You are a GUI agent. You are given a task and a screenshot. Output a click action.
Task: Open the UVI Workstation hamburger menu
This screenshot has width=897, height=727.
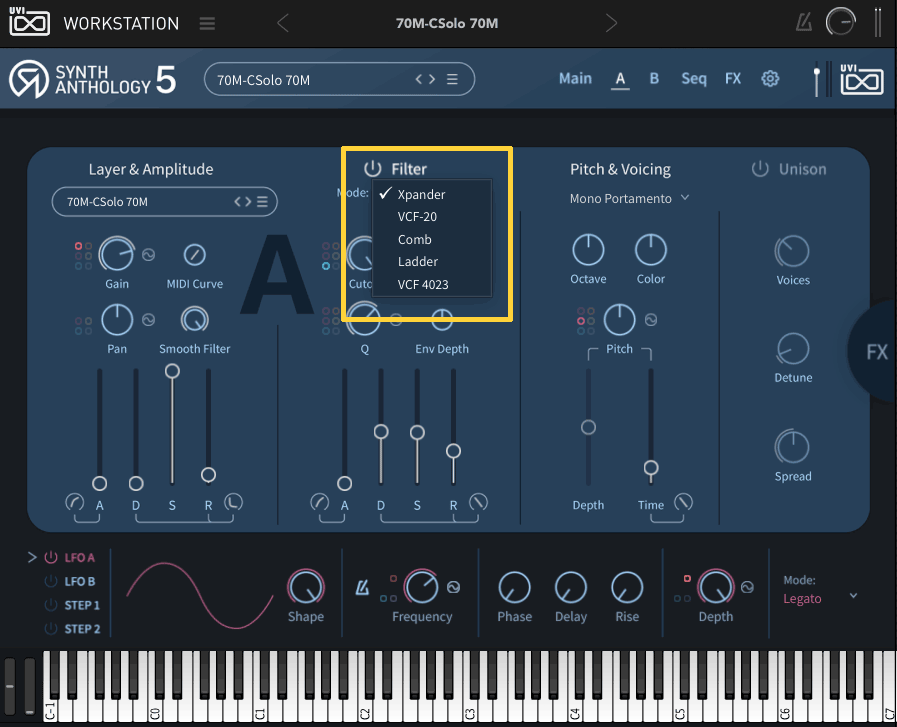point(207,23)
